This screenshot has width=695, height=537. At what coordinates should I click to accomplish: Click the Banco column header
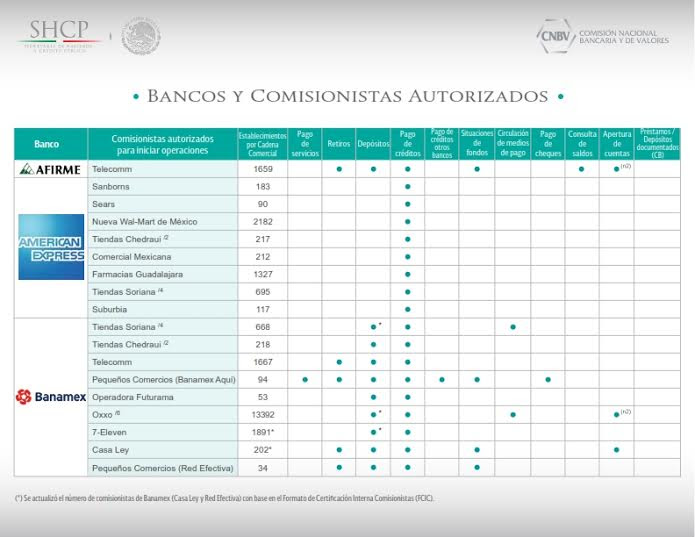point(51,144)
